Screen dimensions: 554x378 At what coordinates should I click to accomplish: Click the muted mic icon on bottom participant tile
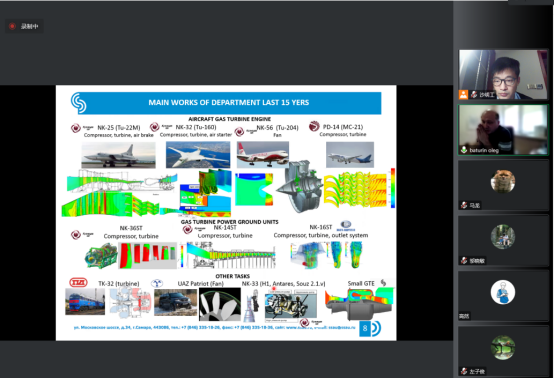point(464,371)
